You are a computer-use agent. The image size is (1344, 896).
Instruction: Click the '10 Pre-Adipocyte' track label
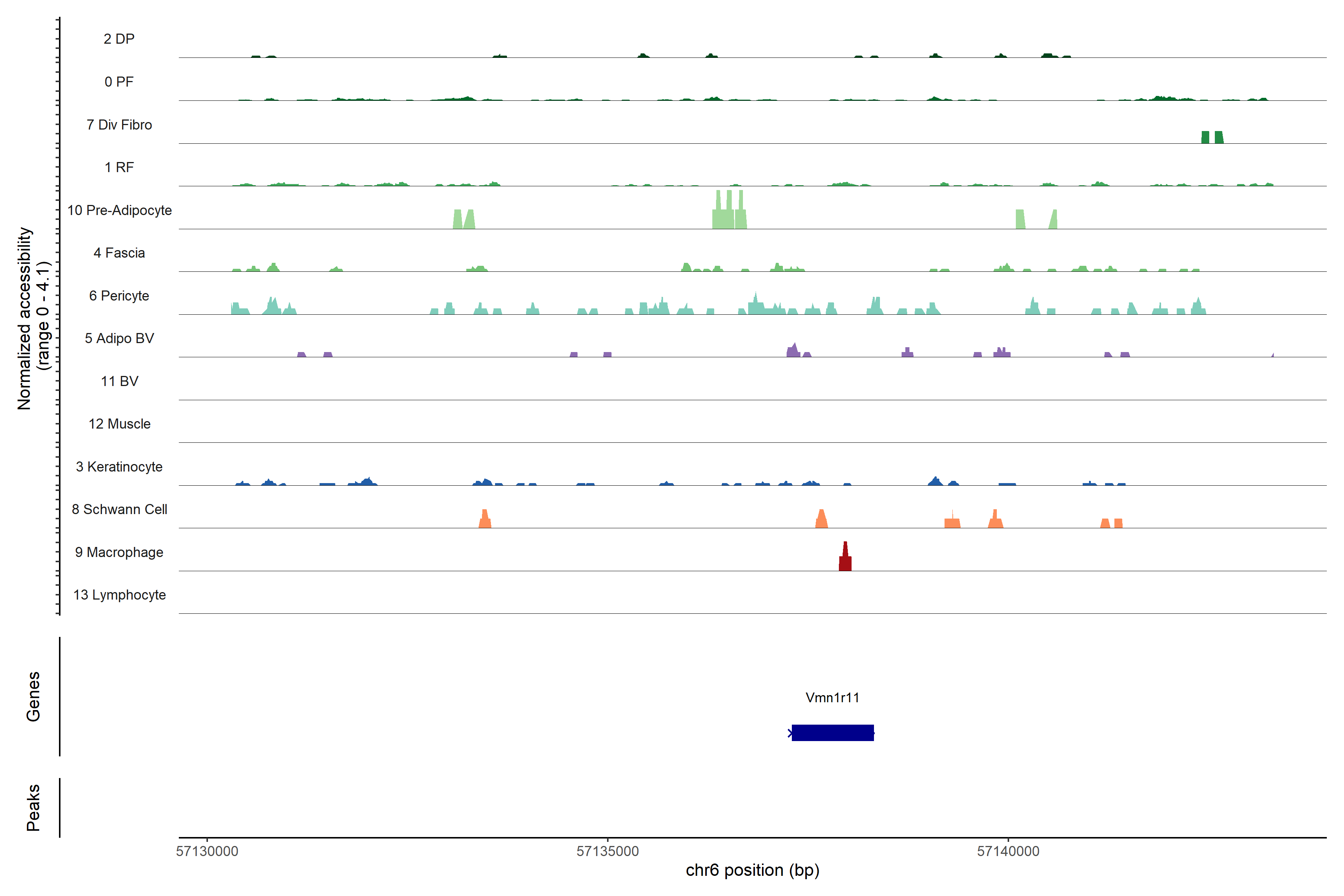119,210
